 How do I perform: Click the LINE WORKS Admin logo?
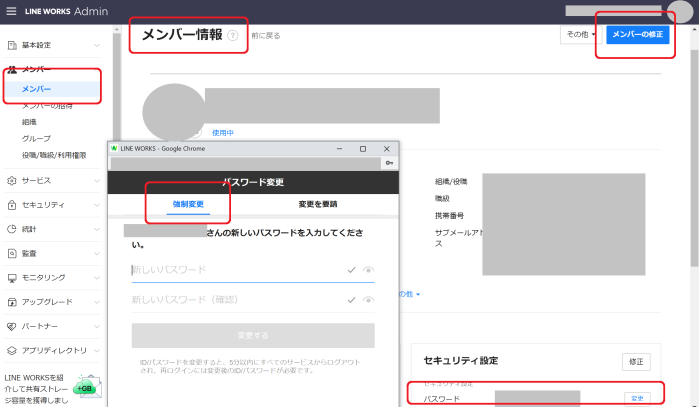click(x=66, y=11)
